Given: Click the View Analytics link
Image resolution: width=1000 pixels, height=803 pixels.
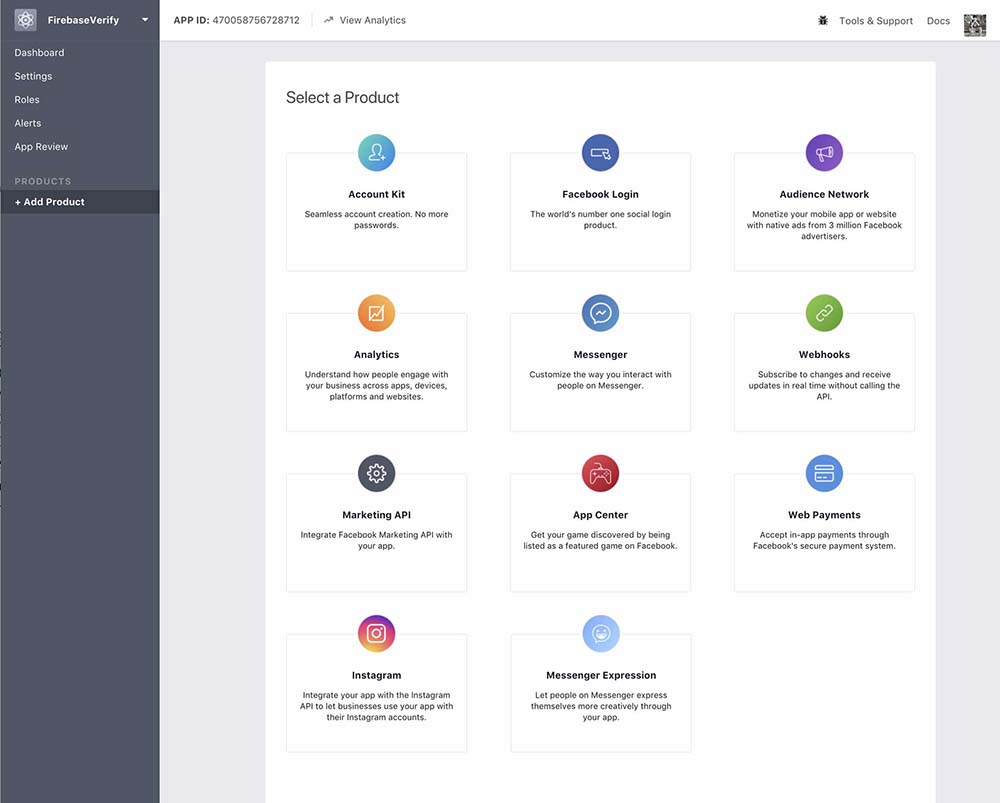Looking at the screenshot, I should [372, 20].
